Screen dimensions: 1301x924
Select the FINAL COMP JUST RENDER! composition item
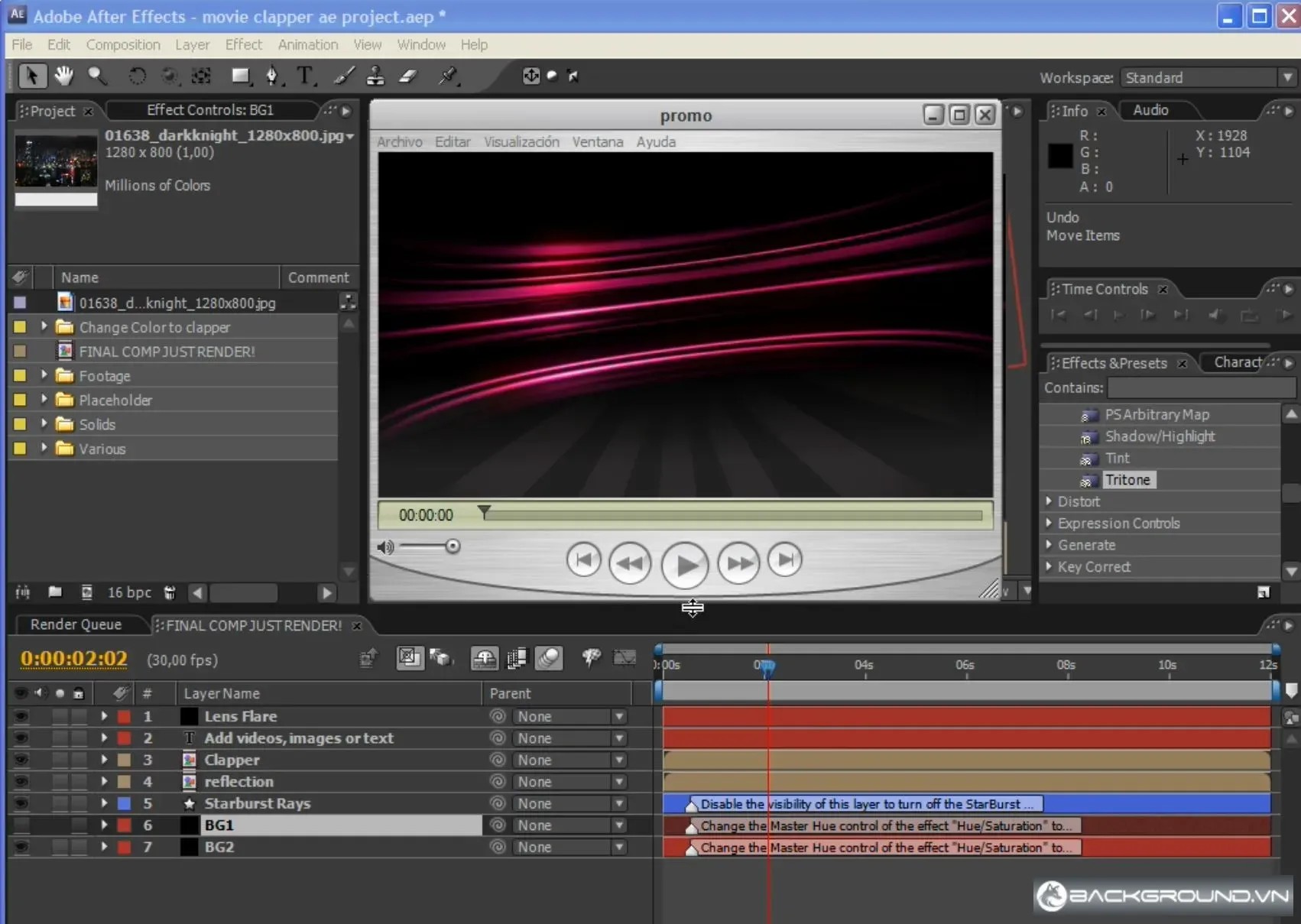click(167, 352)
